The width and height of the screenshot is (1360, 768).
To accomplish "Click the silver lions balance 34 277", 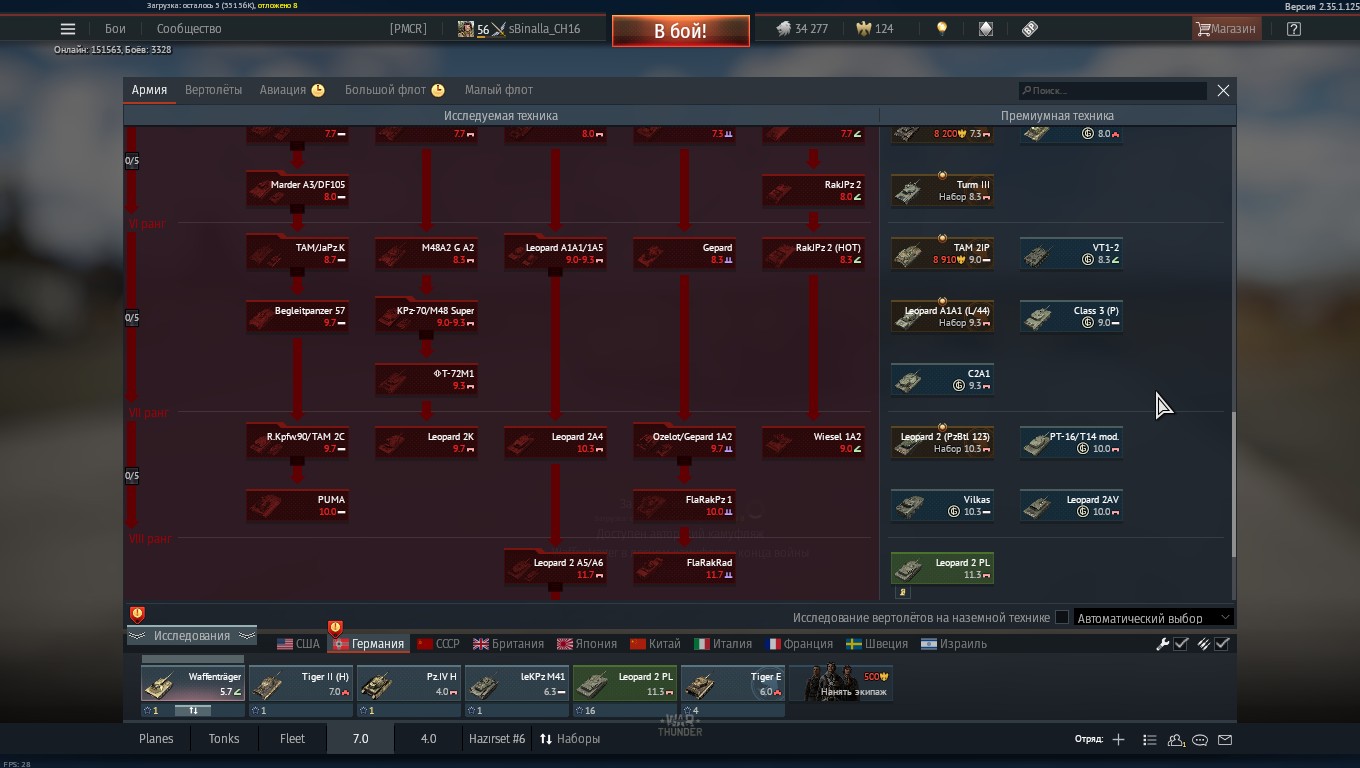I will 802,29.
